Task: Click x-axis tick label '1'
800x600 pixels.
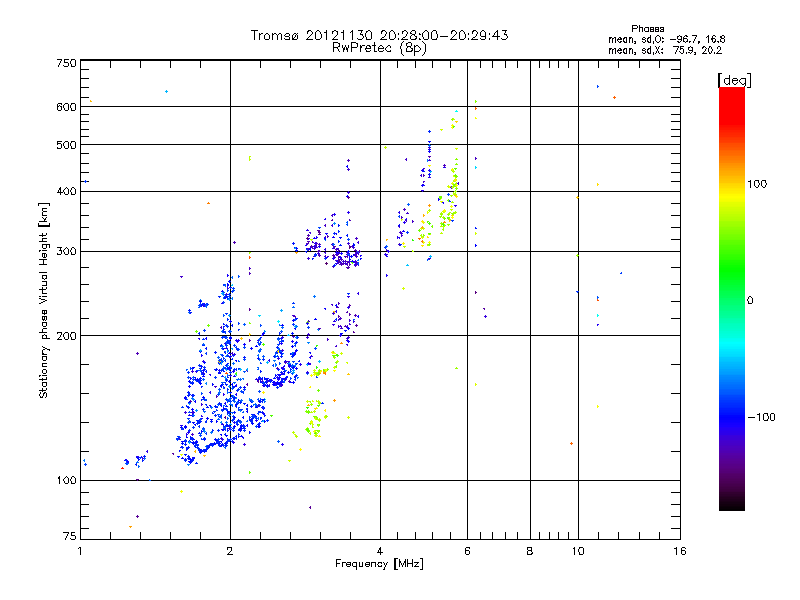Action: coord(80,551)
